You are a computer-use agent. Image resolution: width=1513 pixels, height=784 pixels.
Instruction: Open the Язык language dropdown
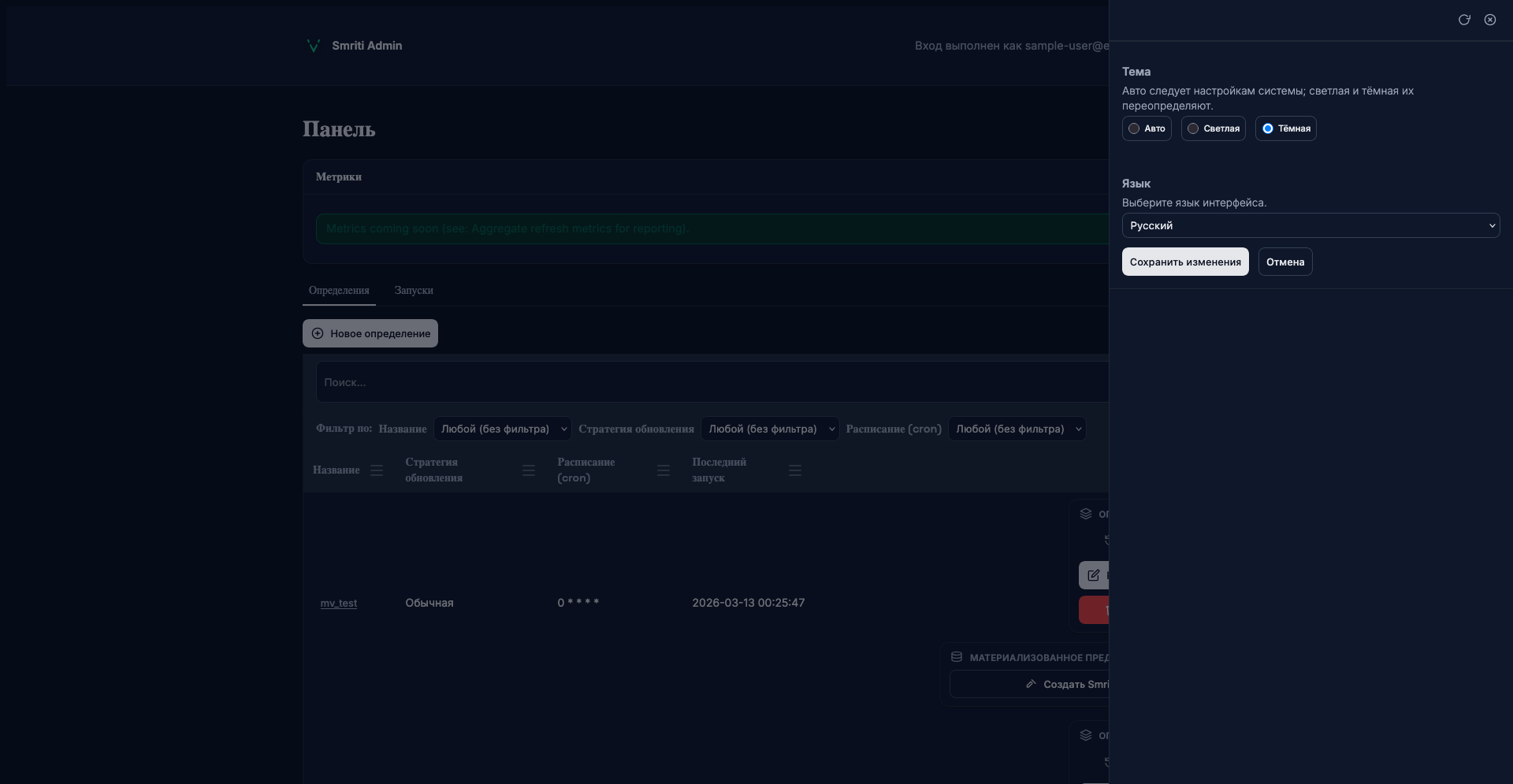[1310, 225]
